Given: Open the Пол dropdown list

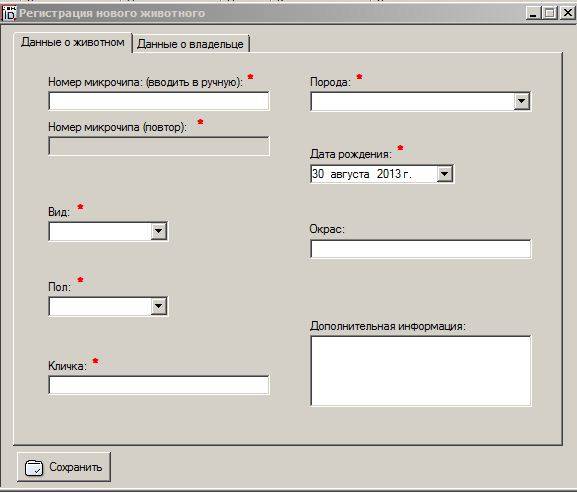Looking at the screenshot, I should click(x=159, y=306).
